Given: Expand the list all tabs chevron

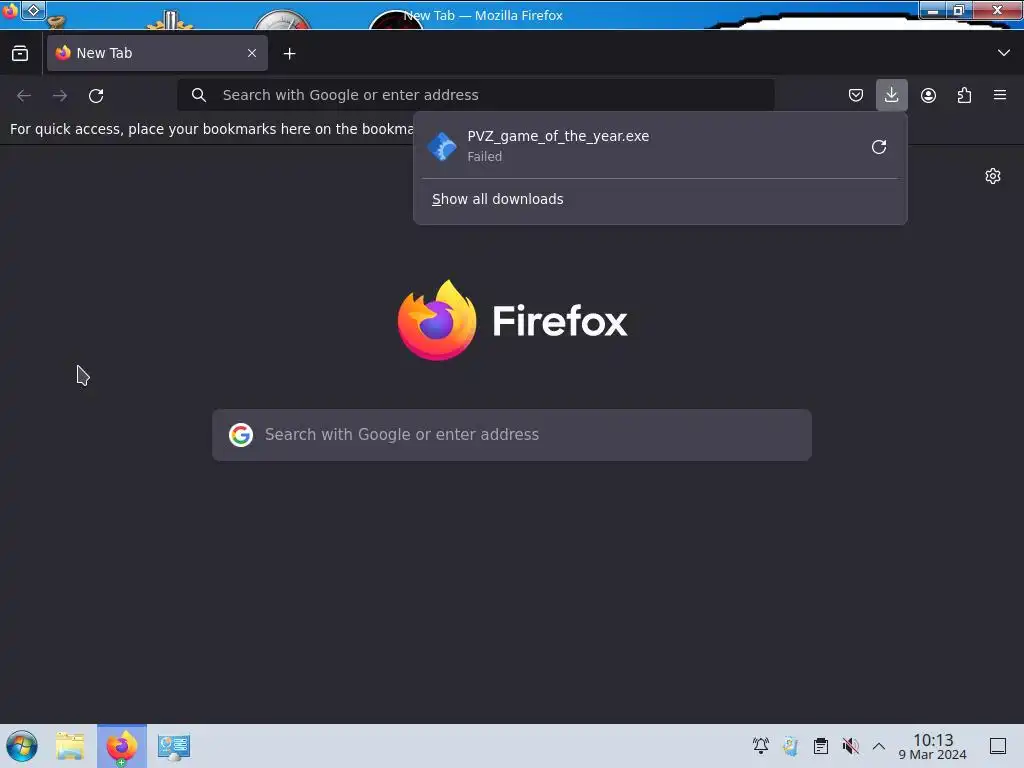Looking at the screenshot, I should coord(1004,53).
